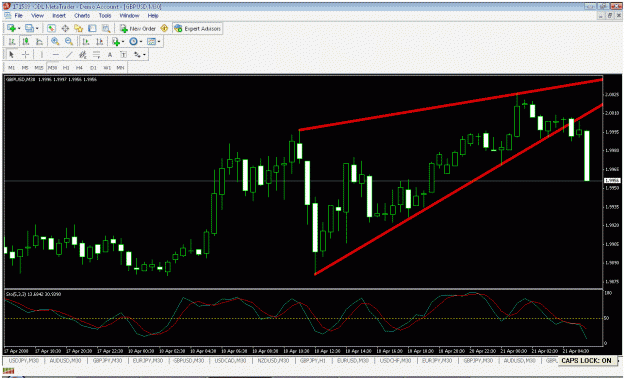This screenshot has height=378, width=625.
Task: Select the M30 timeframe button
Action: point(52,68)
